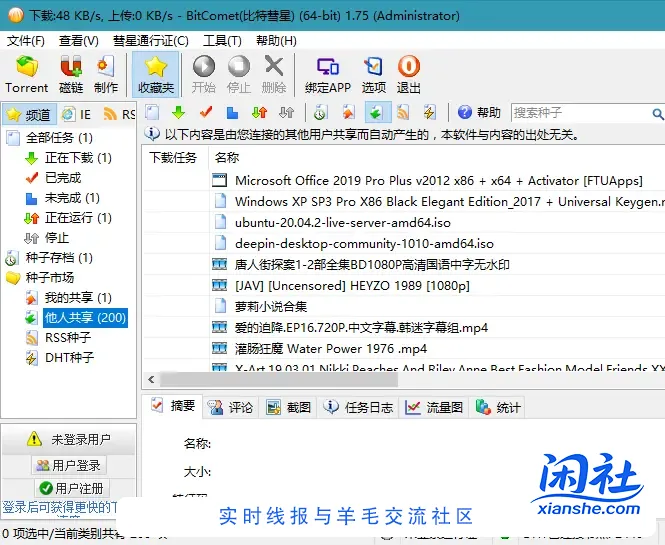The image size is (665, 545).
Task: Toggle the 收藏夹 favorites panel button
Action: point(155,74)
